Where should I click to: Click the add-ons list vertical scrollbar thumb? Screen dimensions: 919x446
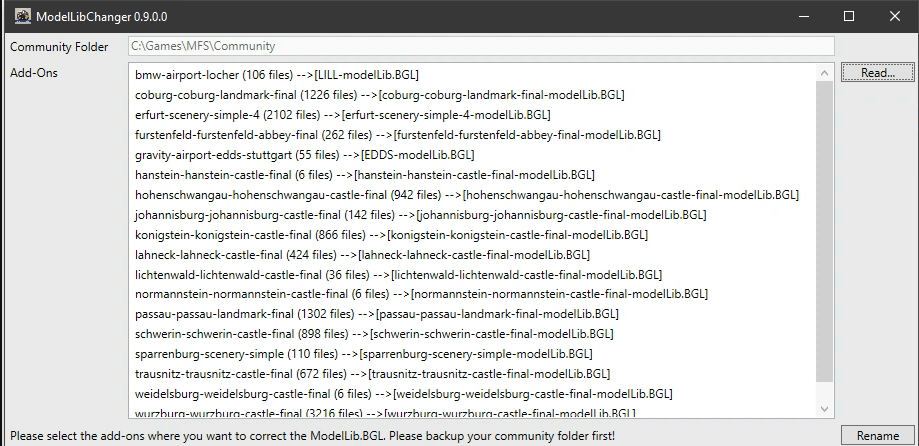825,230
